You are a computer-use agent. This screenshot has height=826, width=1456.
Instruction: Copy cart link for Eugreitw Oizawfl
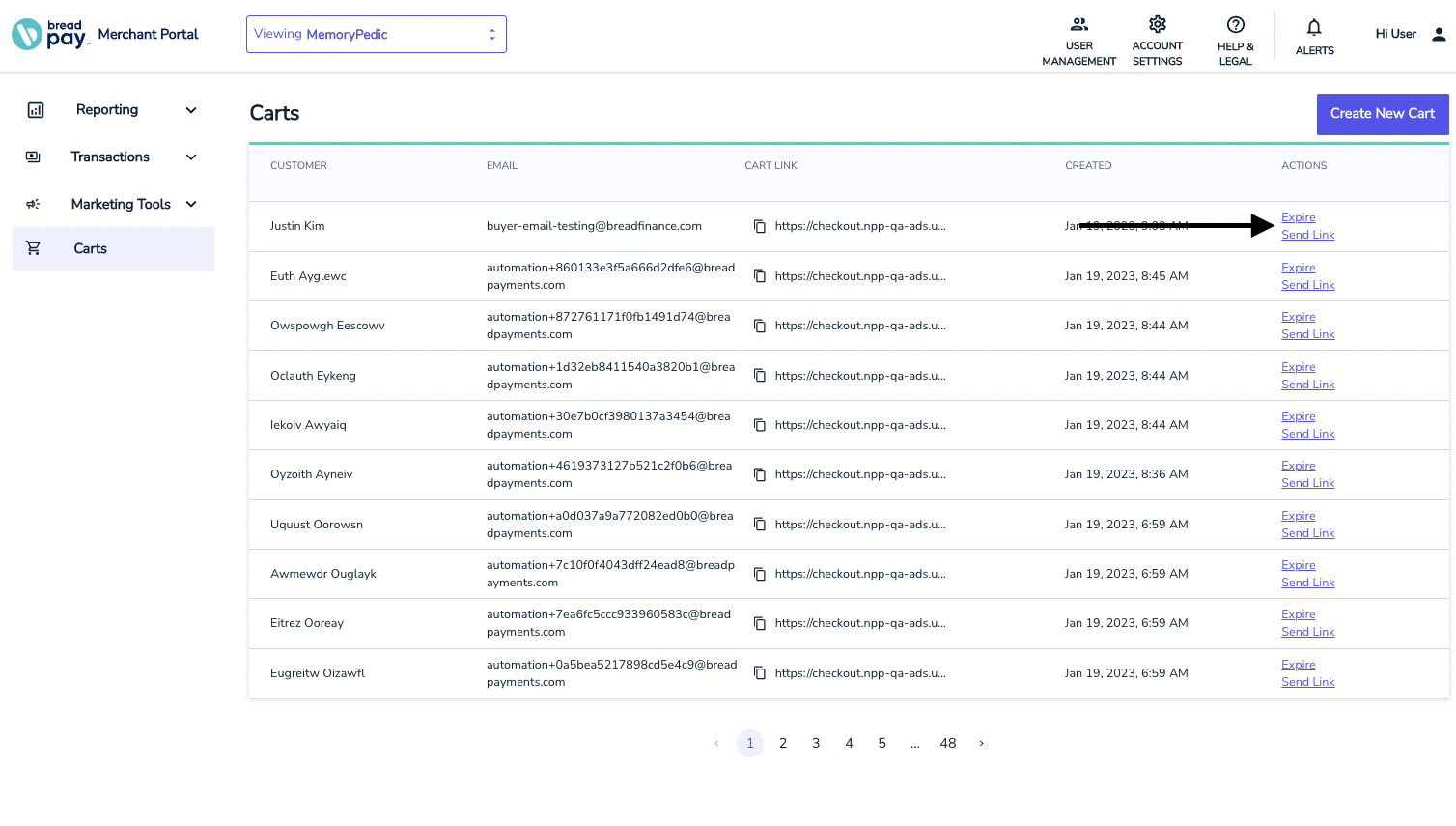coord(760,673)
